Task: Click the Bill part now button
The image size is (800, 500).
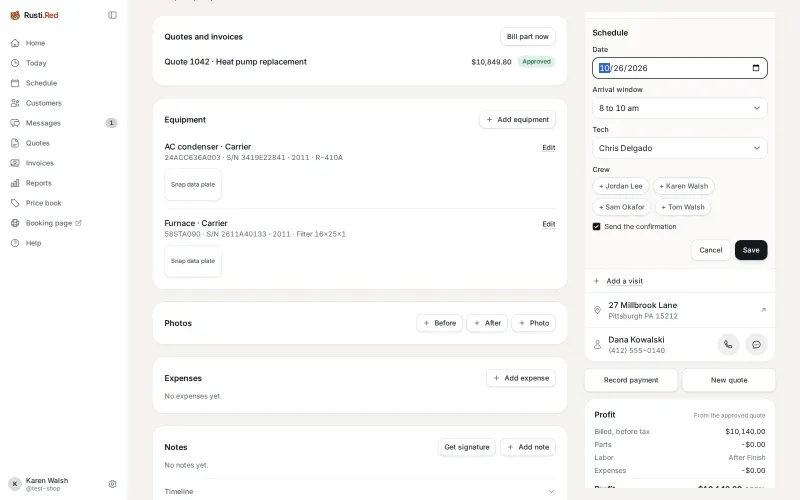Action: point(528,37)
